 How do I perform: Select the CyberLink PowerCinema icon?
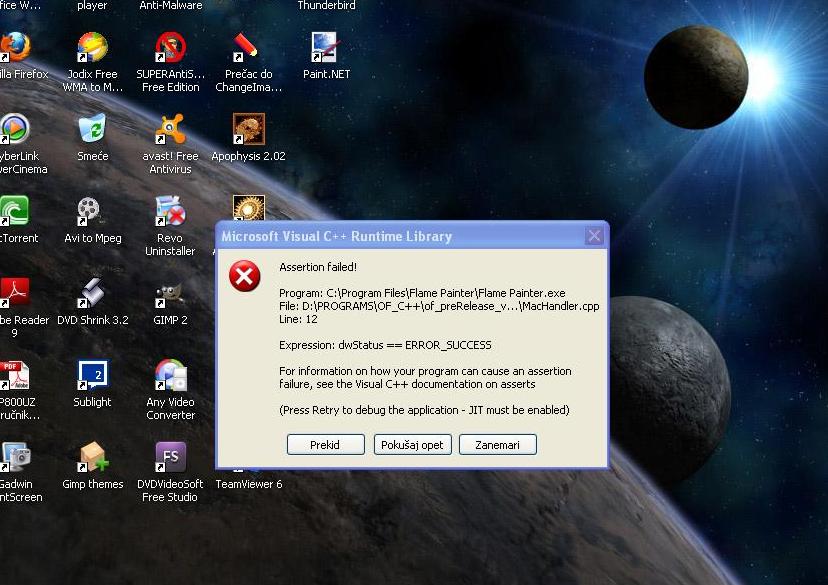pyautogui.click(x=15, y=129)
